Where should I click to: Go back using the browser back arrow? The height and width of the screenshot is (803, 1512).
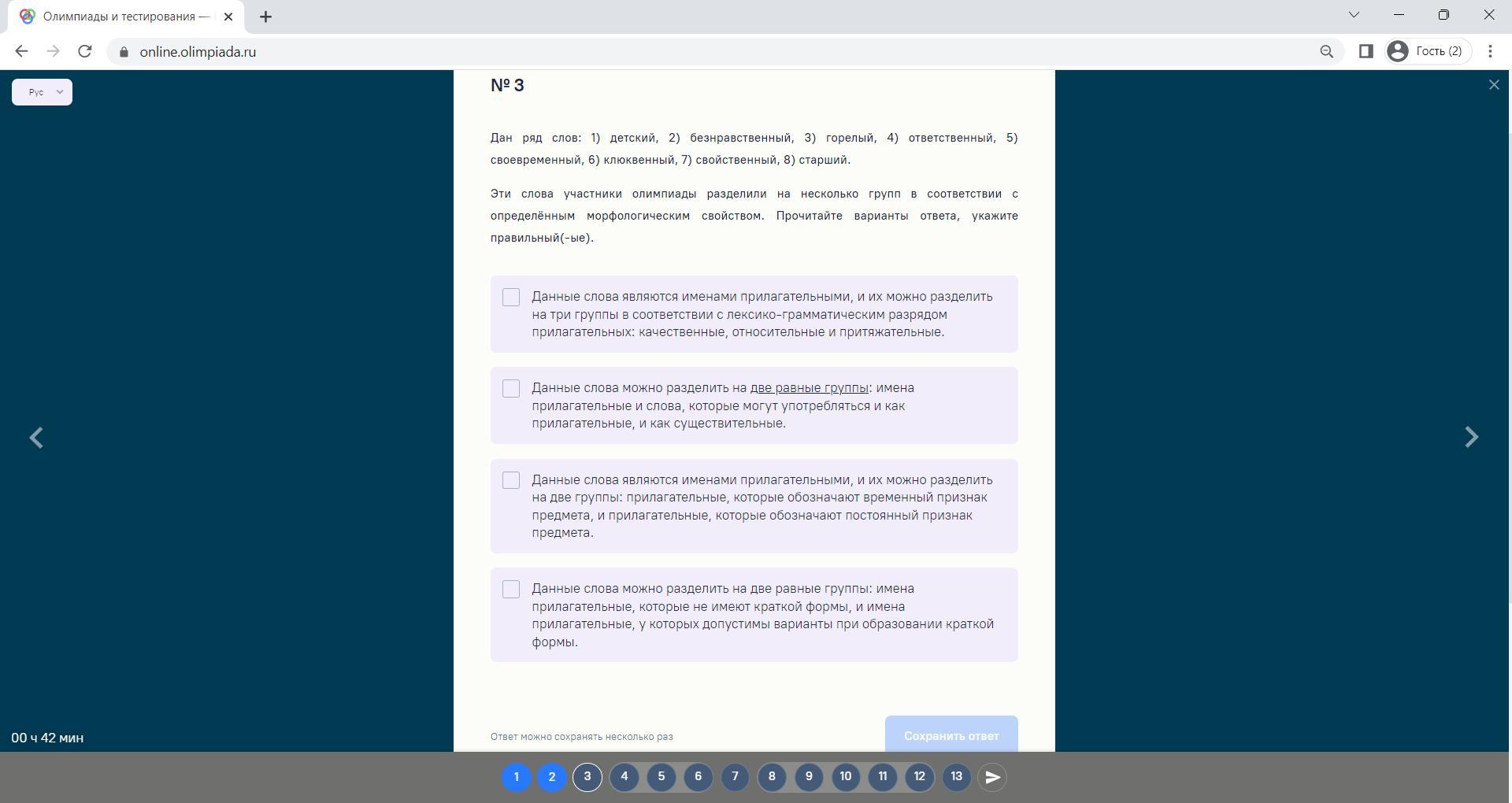[21, 52]
